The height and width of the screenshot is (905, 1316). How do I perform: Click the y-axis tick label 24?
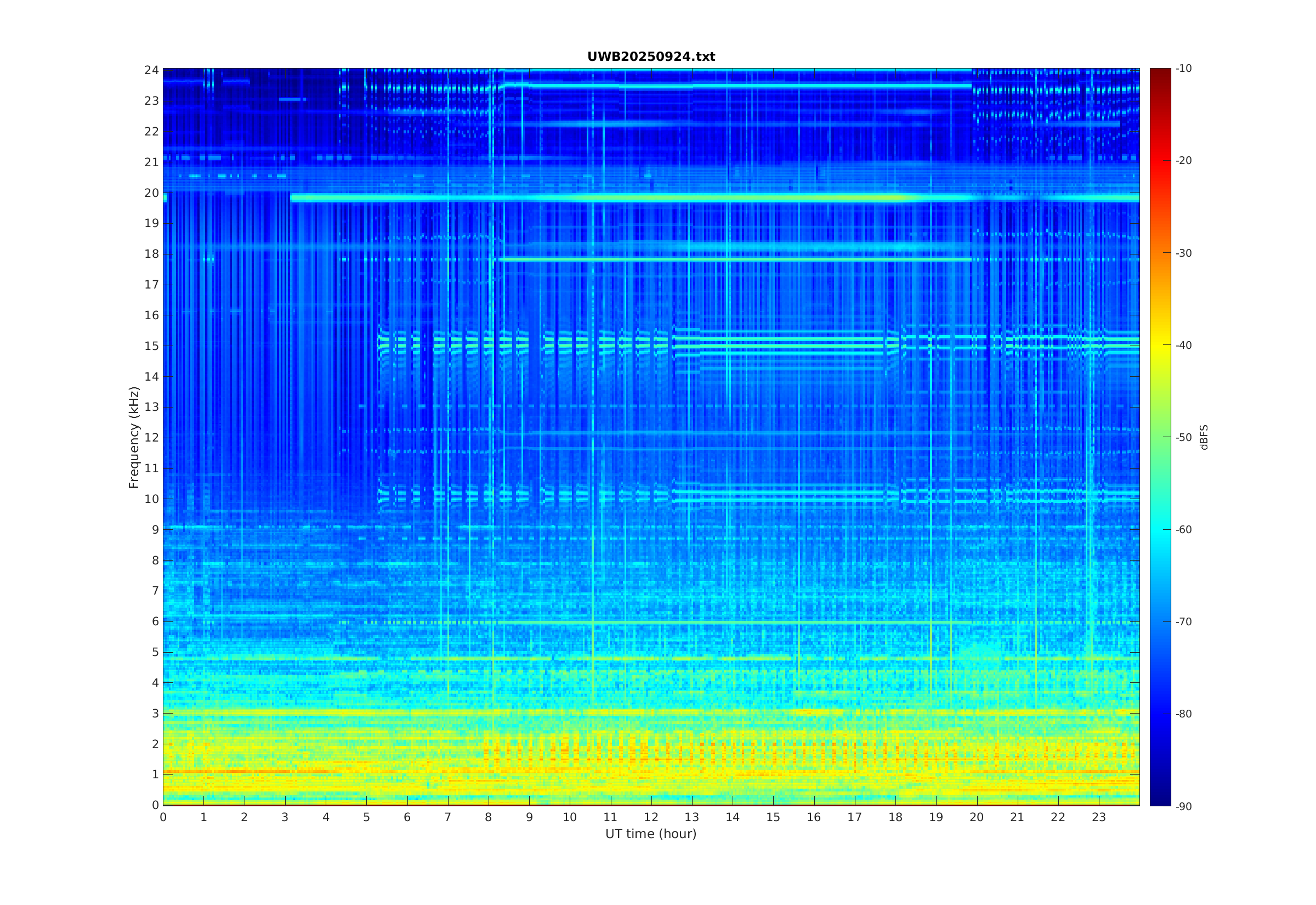pos(151,70)
